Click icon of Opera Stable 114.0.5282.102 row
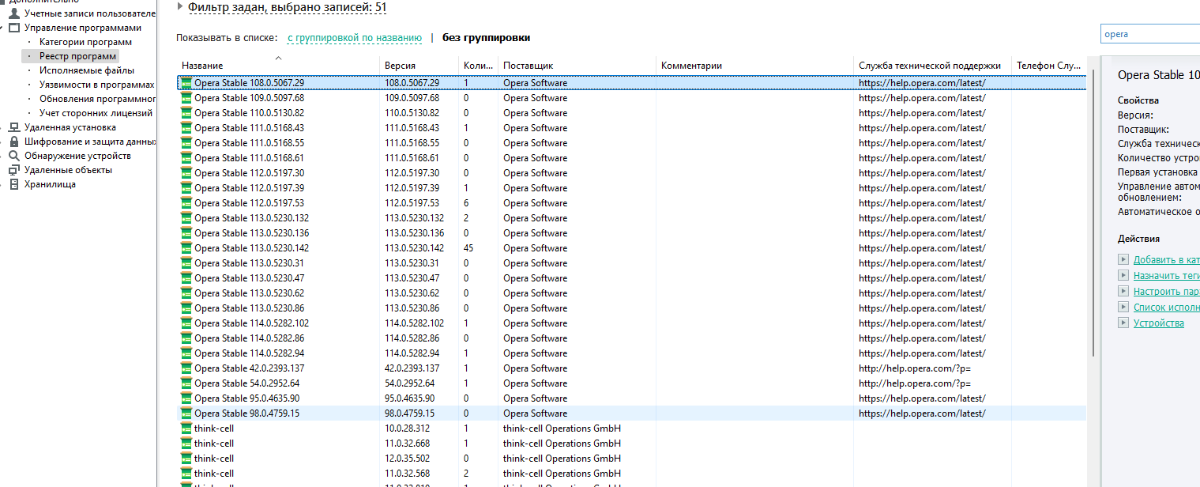This screenshot has width=1200, height=487. (x=186, y=323)
